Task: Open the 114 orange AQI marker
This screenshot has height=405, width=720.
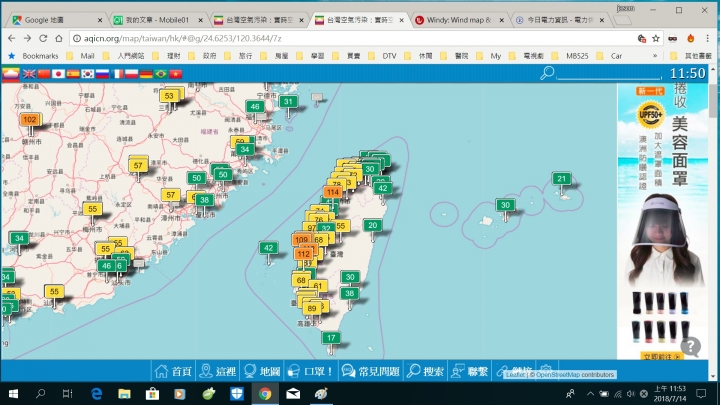Action: (x=333, y=192)
